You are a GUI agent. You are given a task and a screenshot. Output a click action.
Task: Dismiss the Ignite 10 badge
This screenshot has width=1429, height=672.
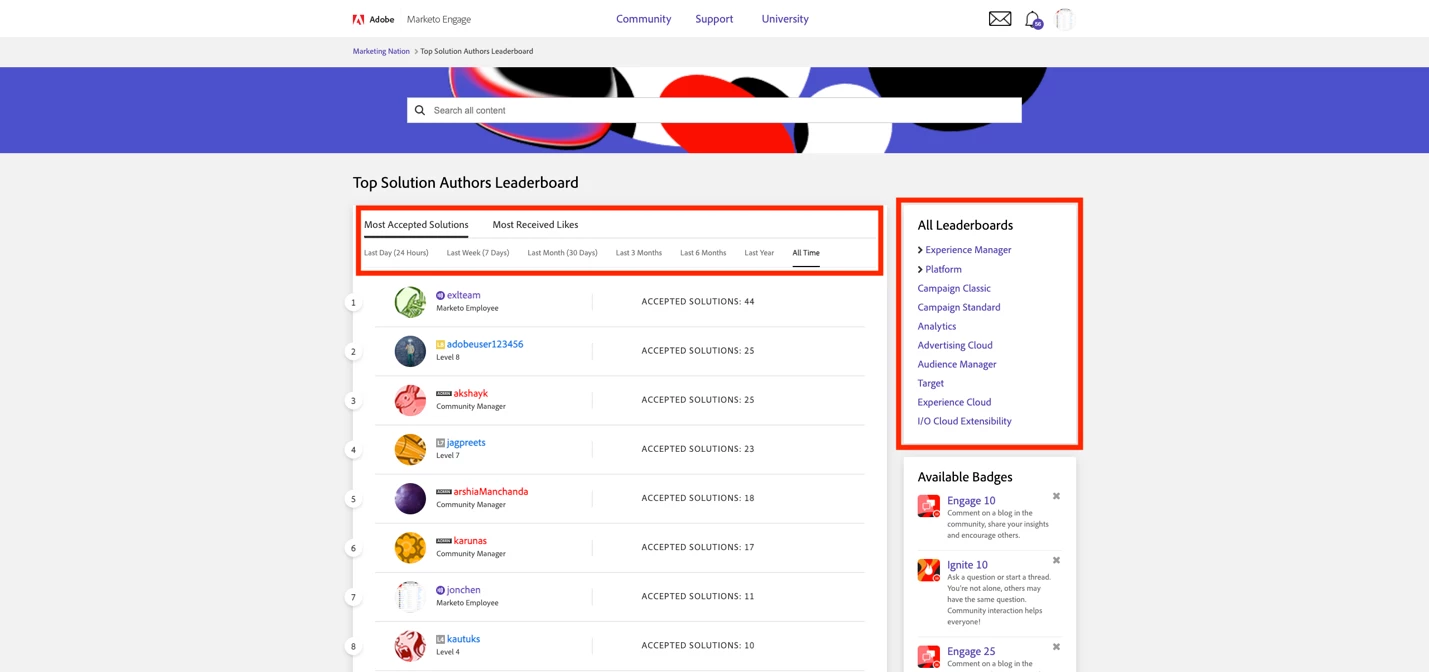[1056, 560]
